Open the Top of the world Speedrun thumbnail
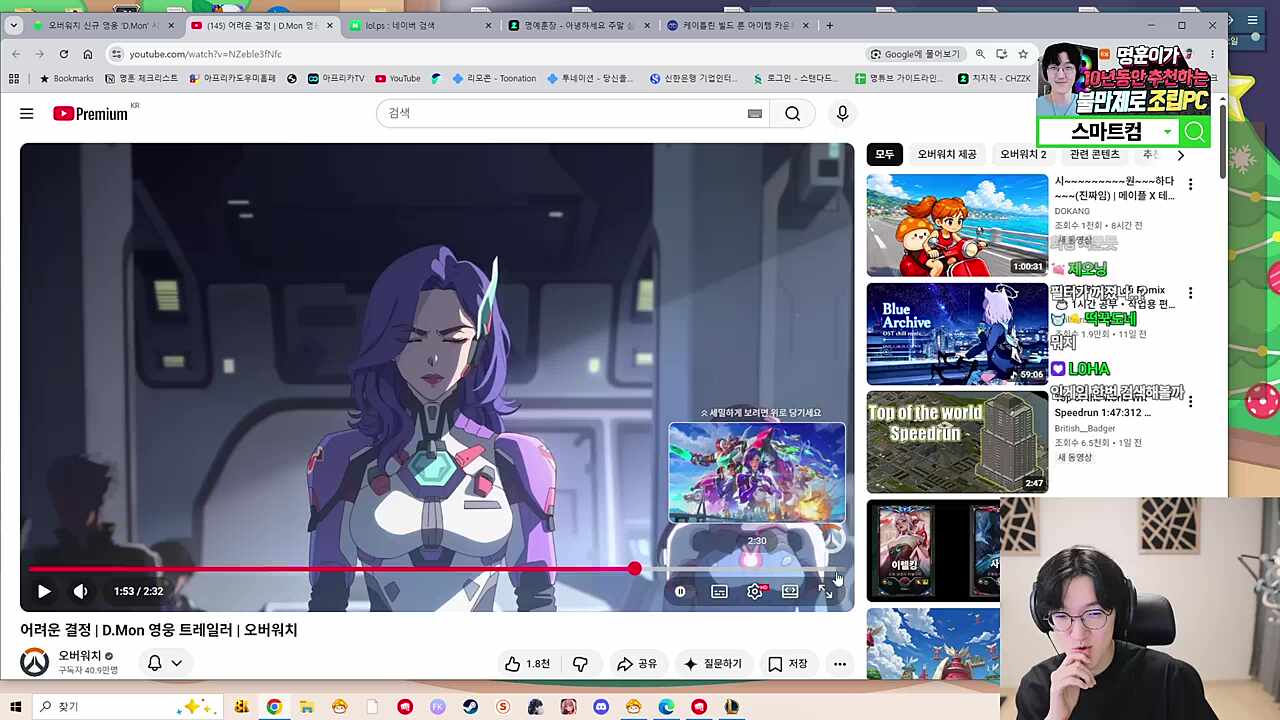The width and height of the screenshot is (1280, 720). (957, 442)
